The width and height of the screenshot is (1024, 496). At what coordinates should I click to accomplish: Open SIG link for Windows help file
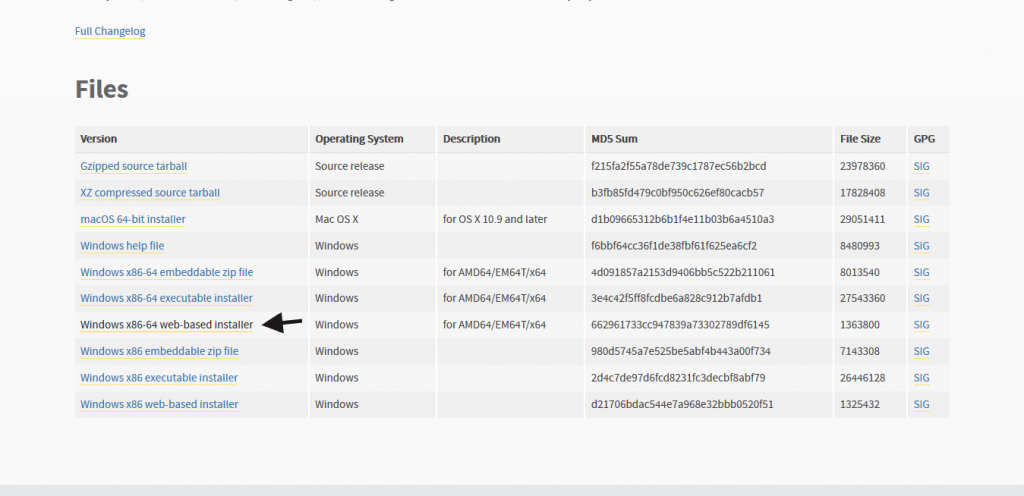(921, 246)
